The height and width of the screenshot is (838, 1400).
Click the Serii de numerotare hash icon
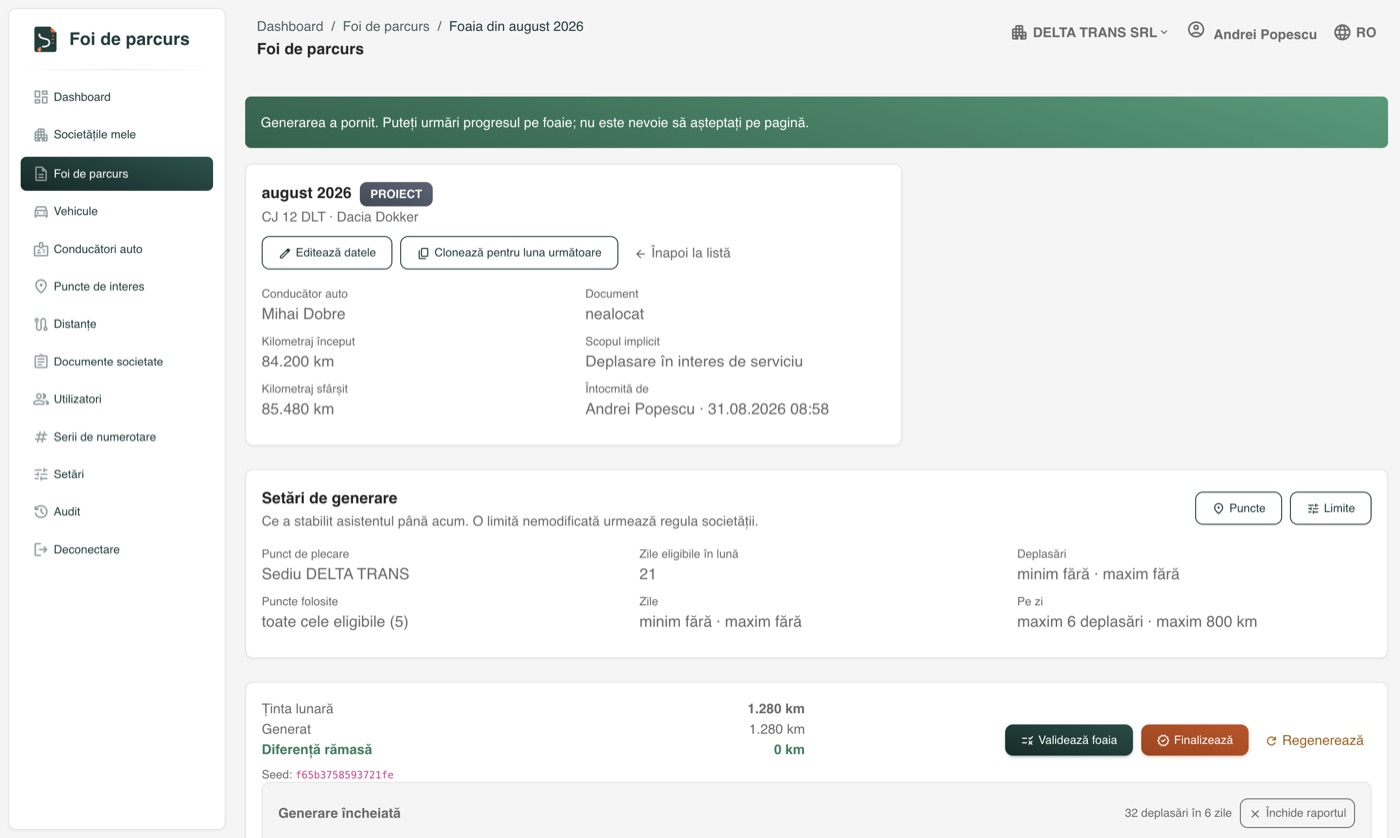click(x=41, y=437)
